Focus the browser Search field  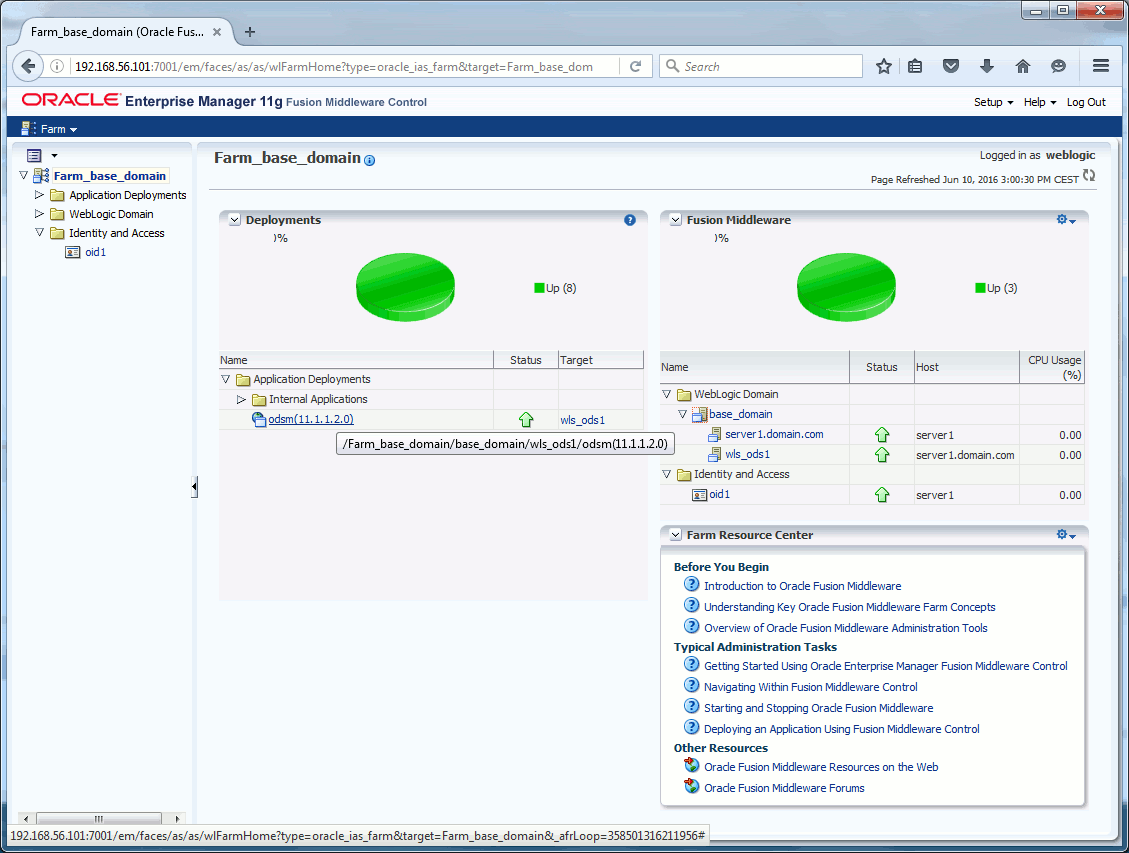[x=762, y=66]
